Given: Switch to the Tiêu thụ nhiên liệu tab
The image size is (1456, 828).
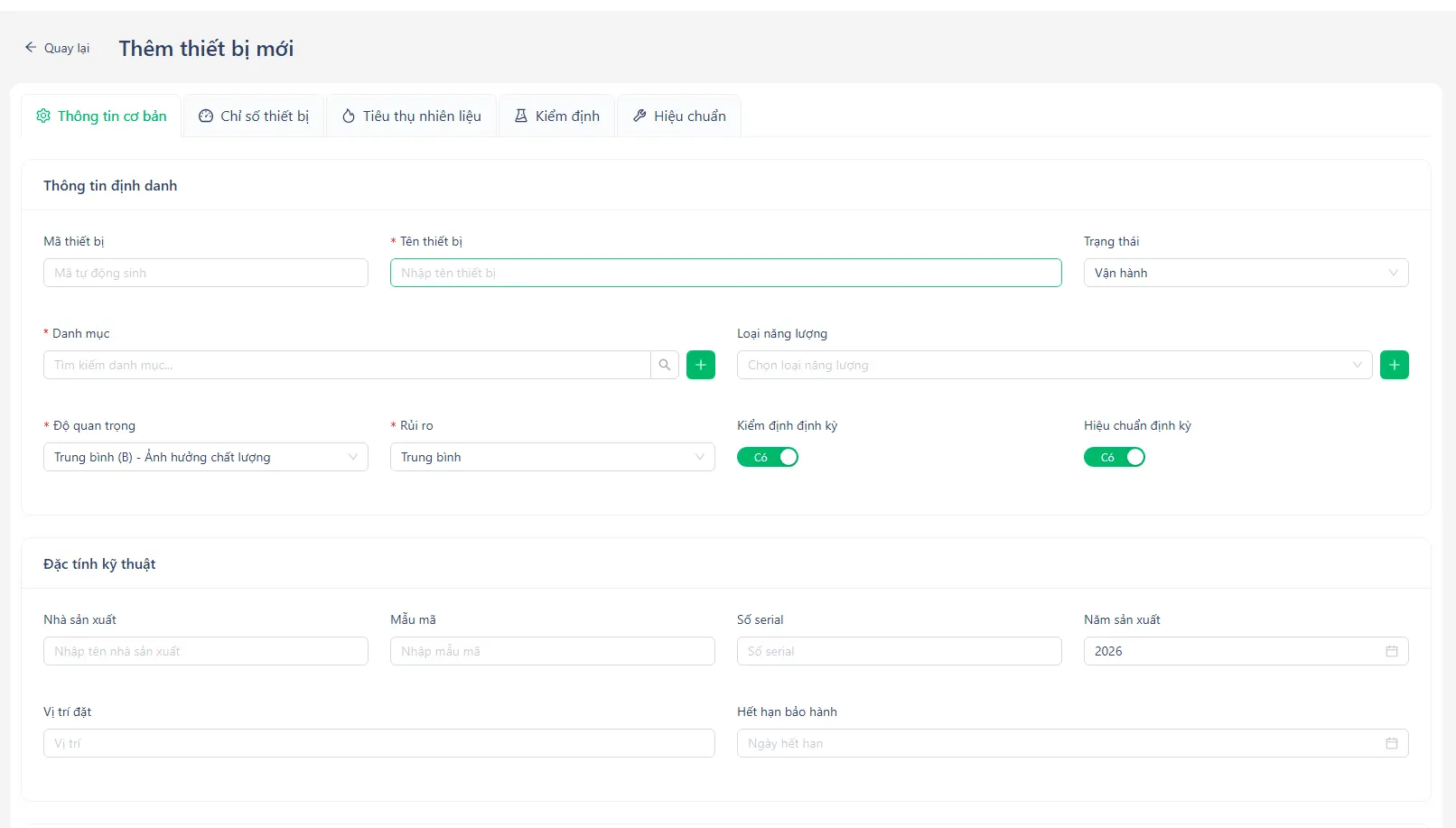Looking at the screenshot, I should point(411,116).
